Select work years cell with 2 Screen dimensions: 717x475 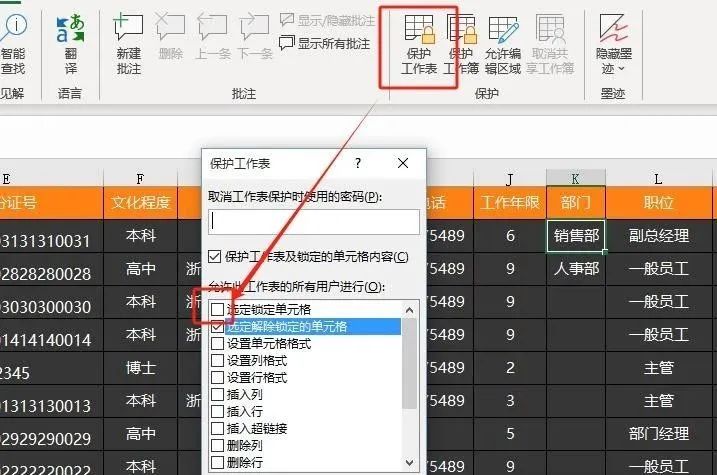[510, 368]
